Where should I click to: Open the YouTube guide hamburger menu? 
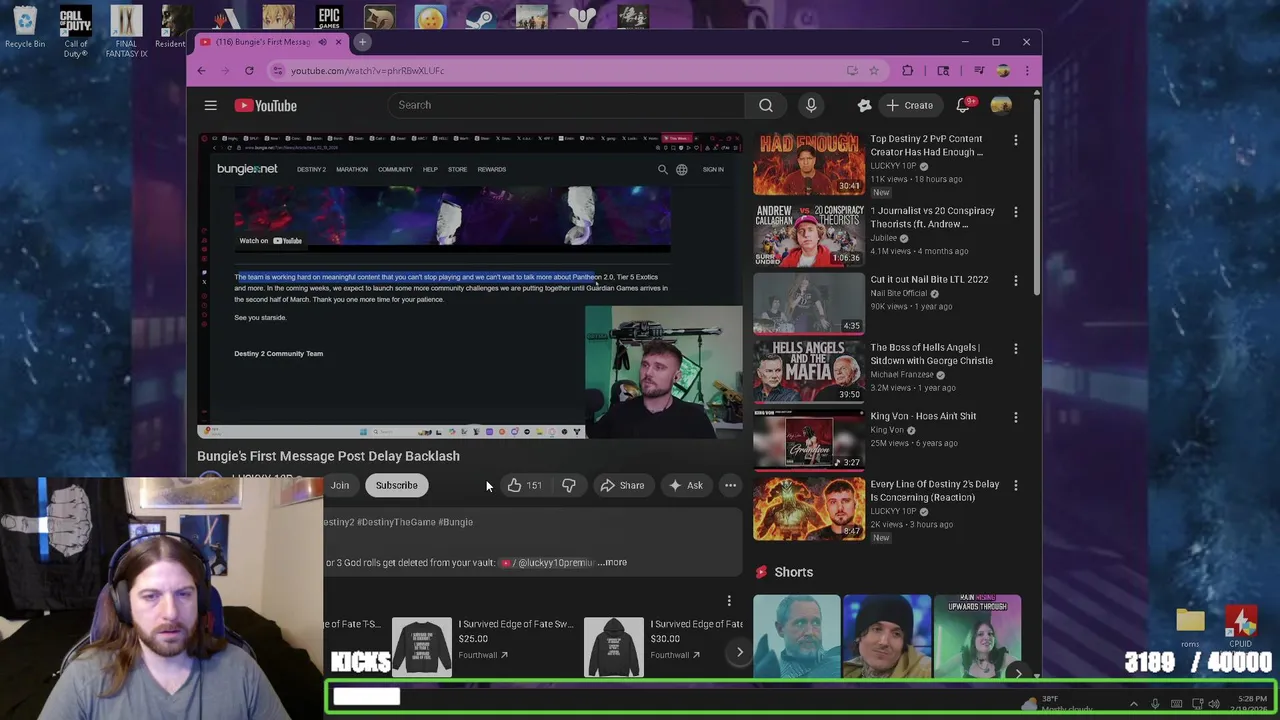[210, 105]
